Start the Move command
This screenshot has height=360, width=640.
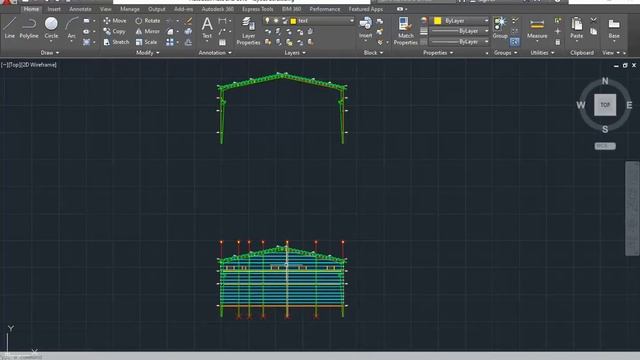click(x=115, y=20)
